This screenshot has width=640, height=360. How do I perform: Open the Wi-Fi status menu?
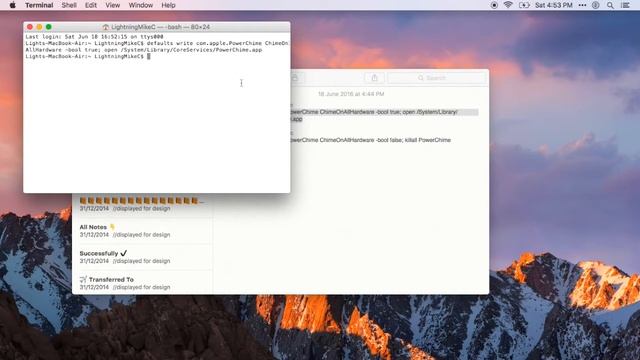[508, 5]
